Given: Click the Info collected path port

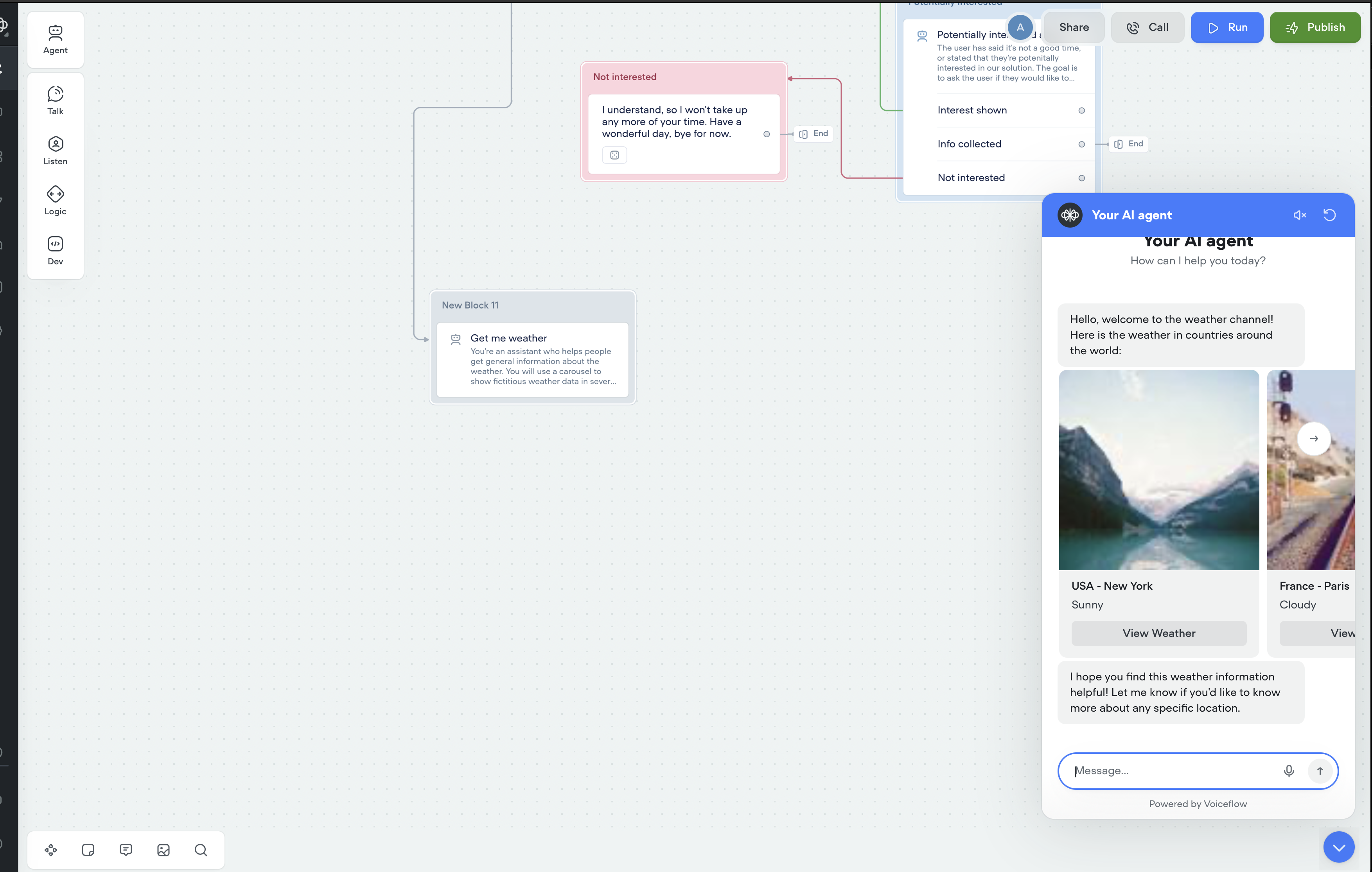Looking at the screenshot, I should pyautogui.click(x=1081, y=144).
